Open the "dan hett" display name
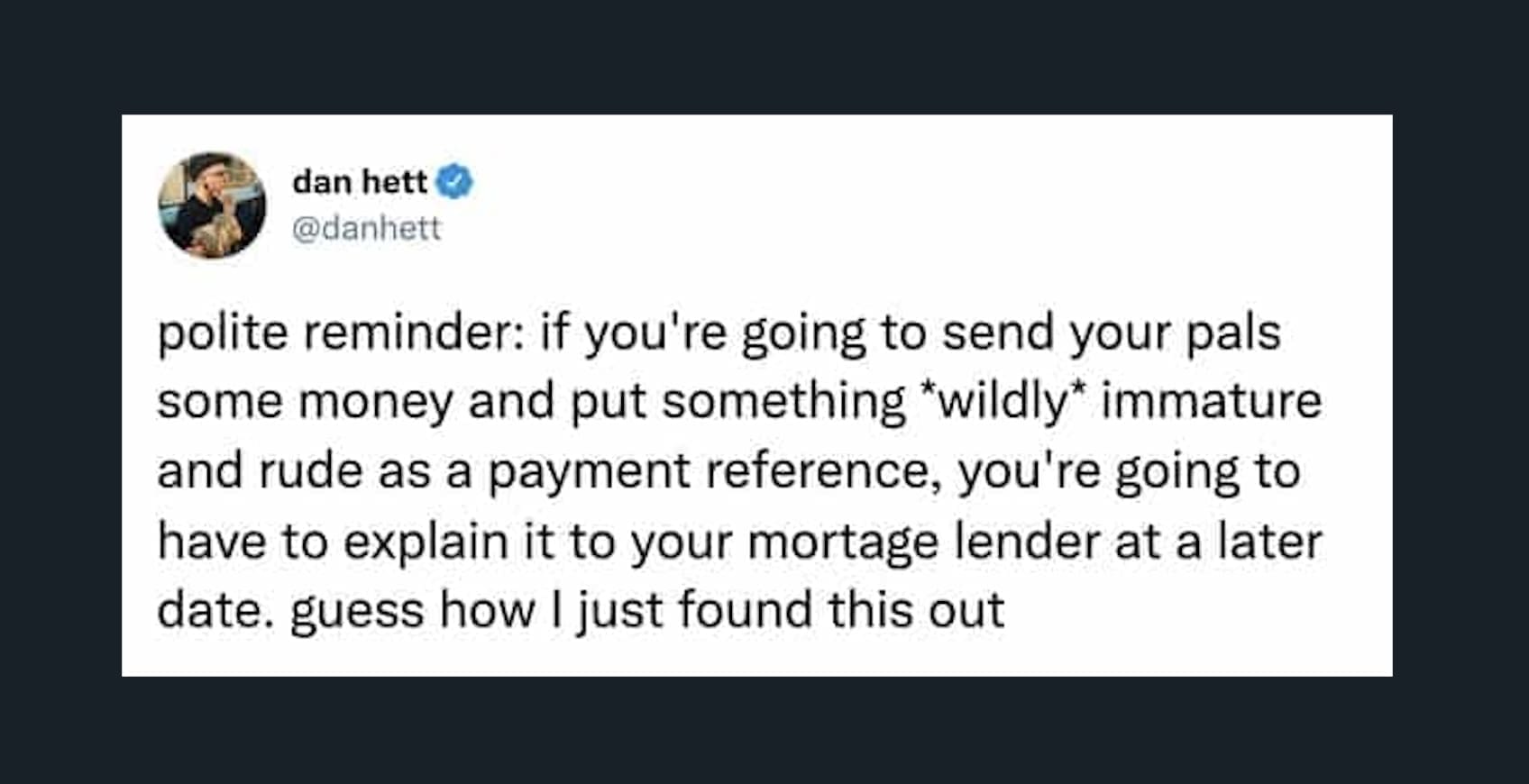 click(x=359, y=182)
